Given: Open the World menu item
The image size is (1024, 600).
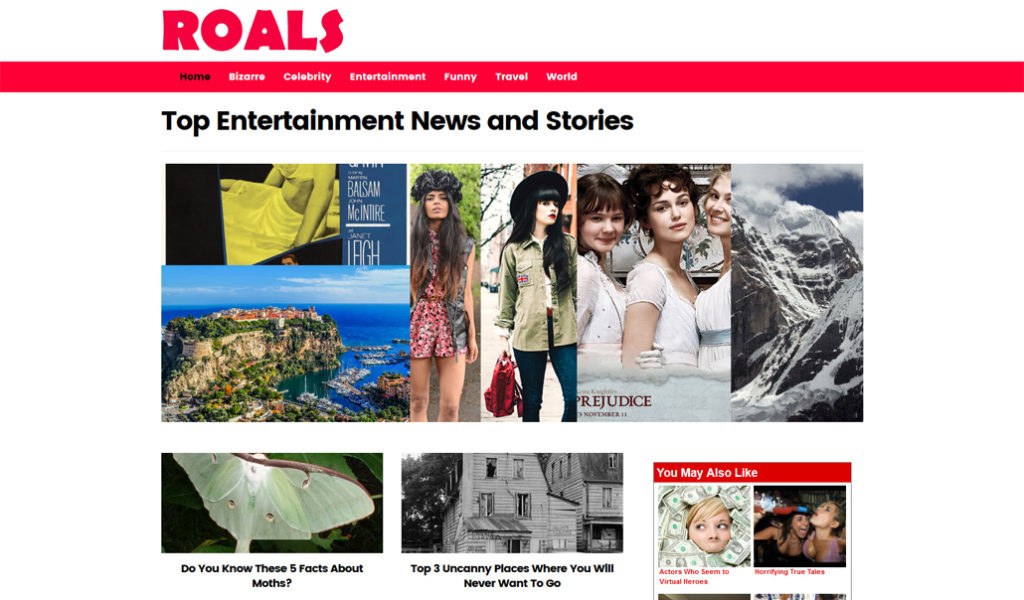Looking at the screenshot, I should (x=562, y=76).
